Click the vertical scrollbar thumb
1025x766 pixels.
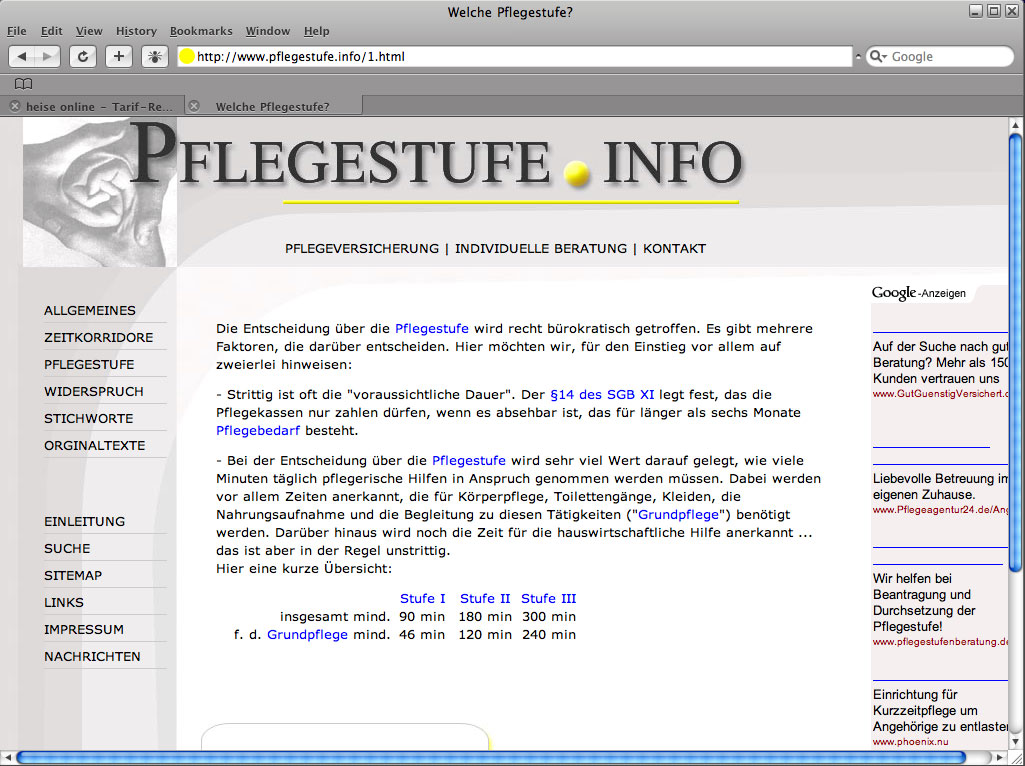pyautogui.click(x=1015, y=352)
